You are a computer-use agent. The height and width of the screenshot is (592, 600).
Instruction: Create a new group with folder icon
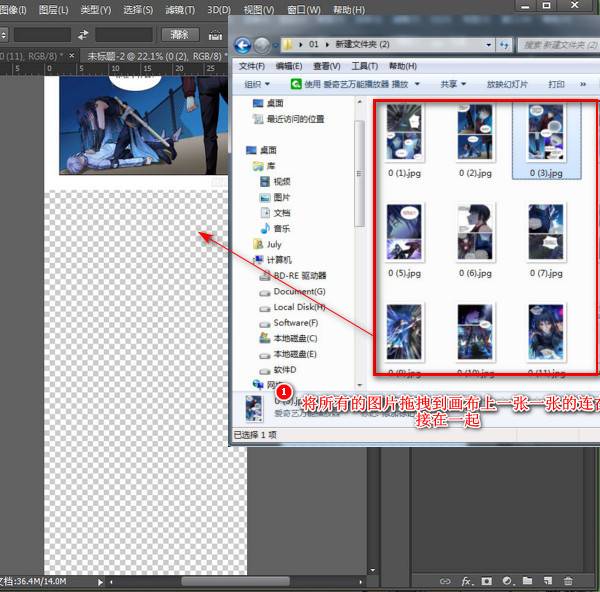[527, 581]
